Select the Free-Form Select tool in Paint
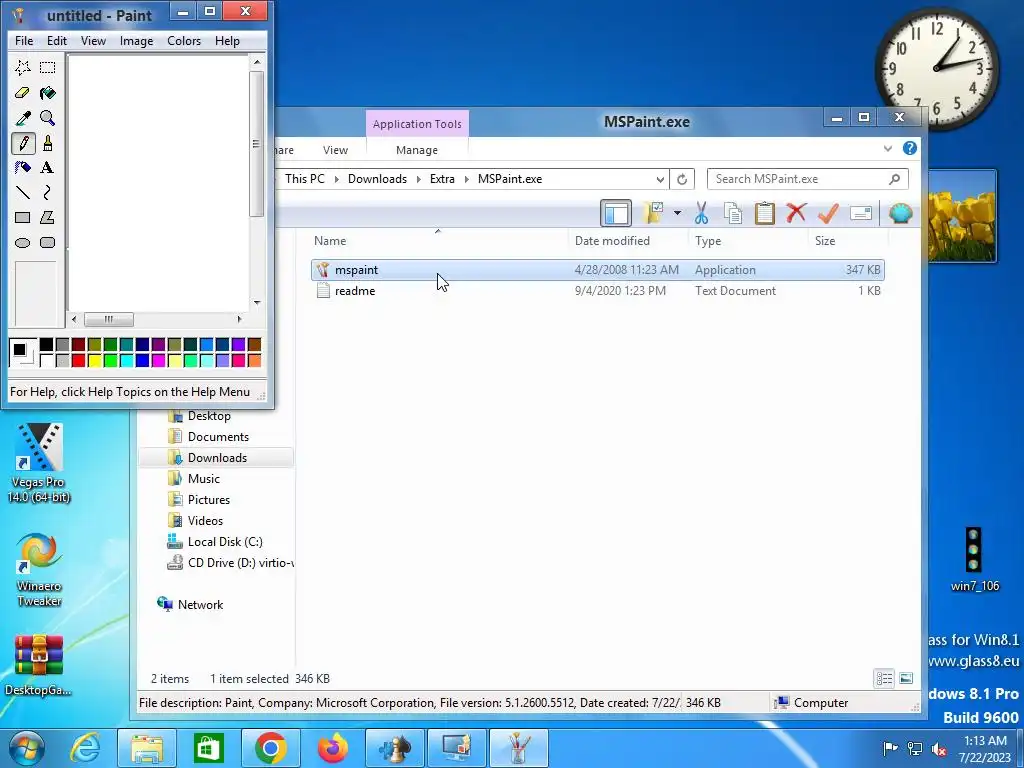The width and height of the screenshot is (1024, 768). [x=23, y=68]
